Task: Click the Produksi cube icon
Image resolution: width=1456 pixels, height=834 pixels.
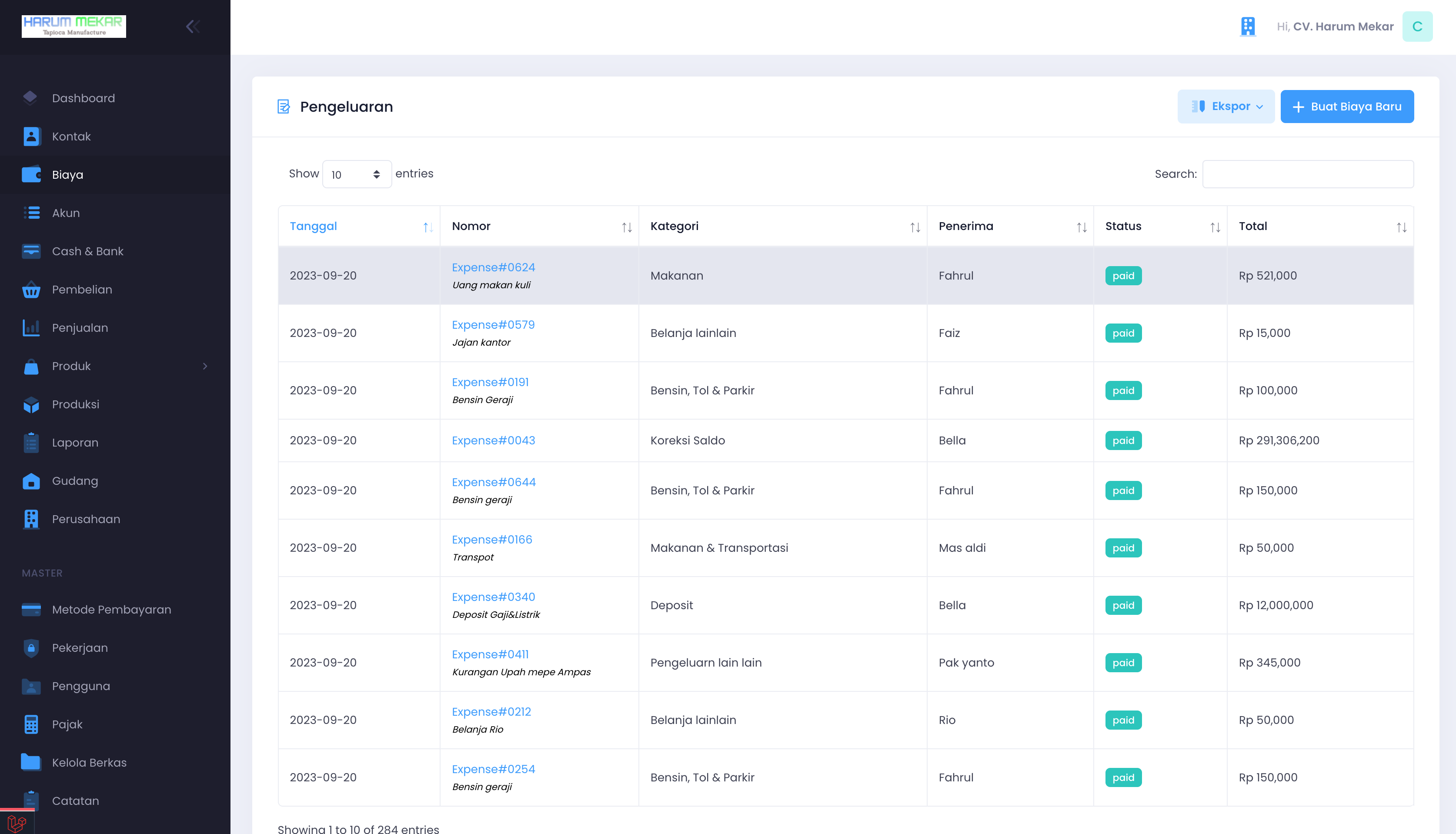Action: [x=31, y=404]
